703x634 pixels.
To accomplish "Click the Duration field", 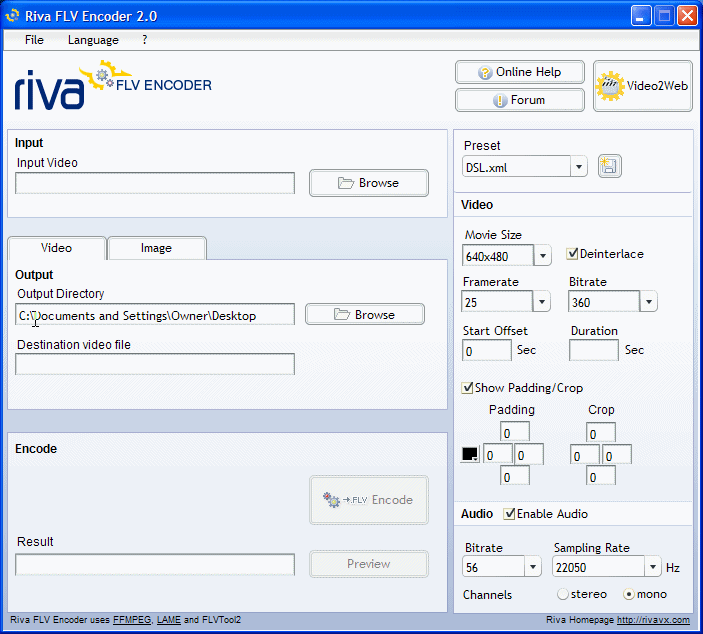I will (x=594, y=350).
